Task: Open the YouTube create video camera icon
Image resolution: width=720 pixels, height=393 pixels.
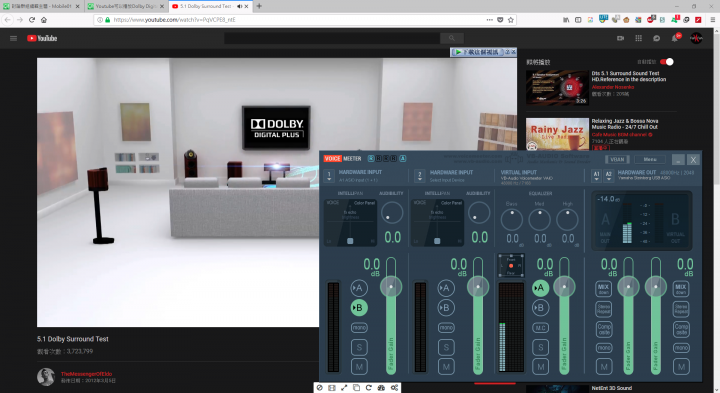Action: click(x=620, y=39)
